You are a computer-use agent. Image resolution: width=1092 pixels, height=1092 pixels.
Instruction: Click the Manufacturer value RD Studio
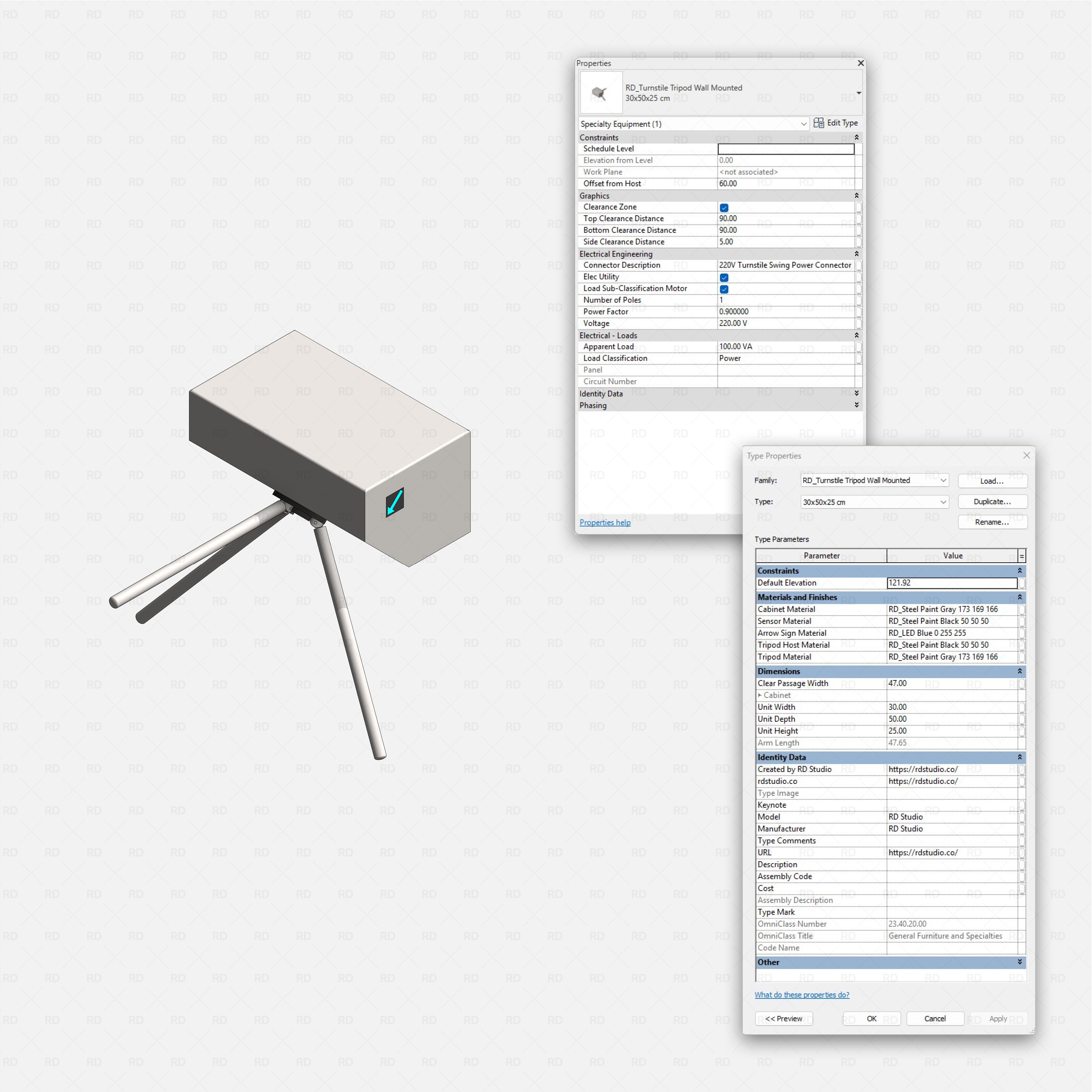click(x=952, y=829)
